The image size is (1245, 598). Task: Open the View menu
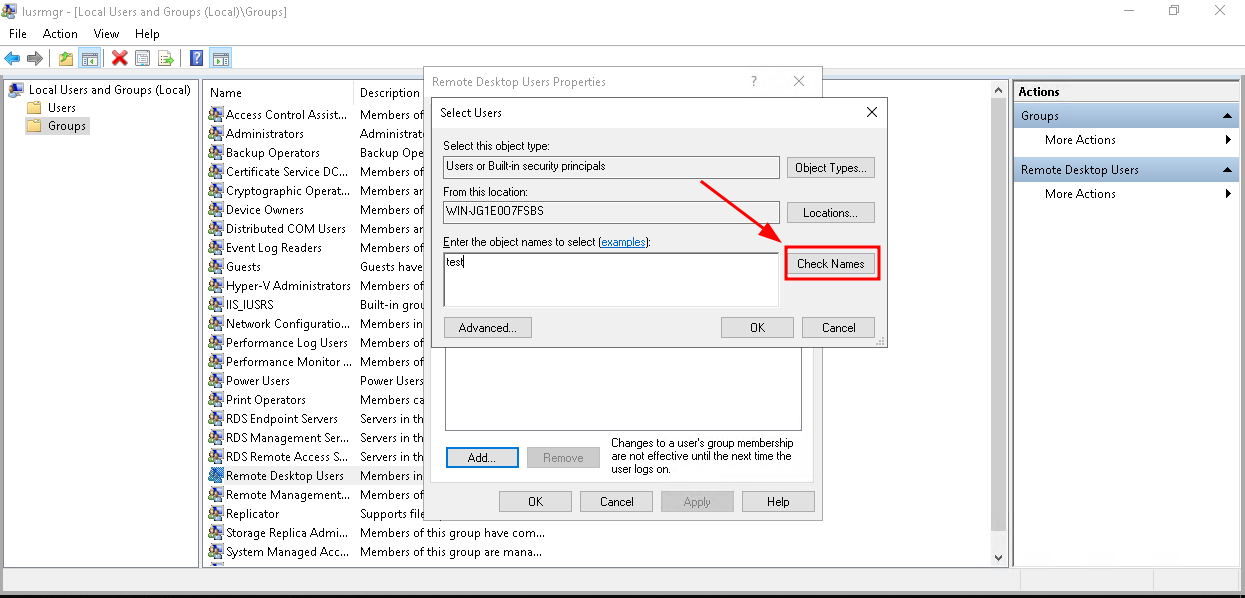pyautogui.click(x=106, y=34)
